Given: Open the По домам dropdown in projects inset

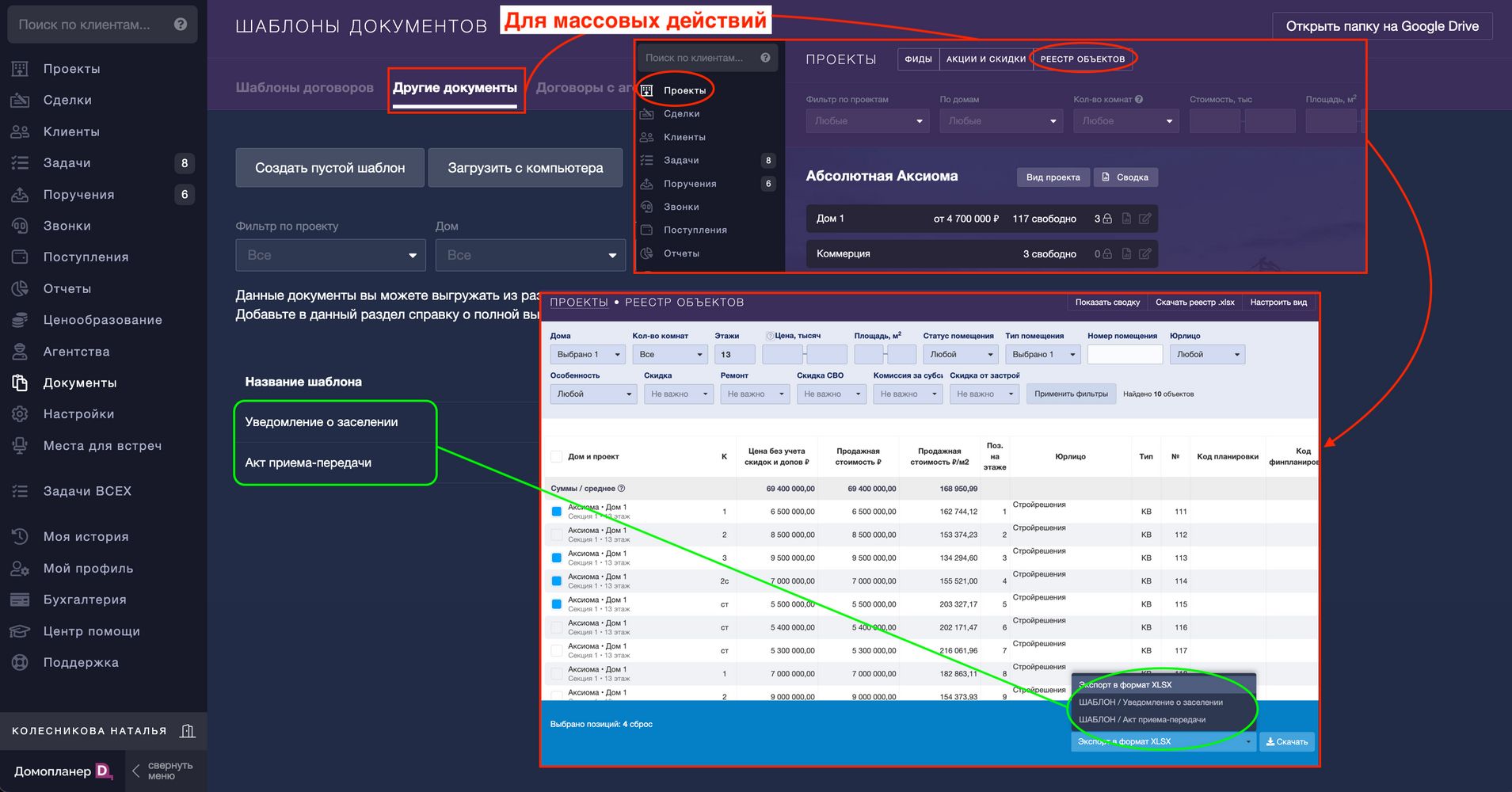Looking at the screenshot, I should 1001,121.
